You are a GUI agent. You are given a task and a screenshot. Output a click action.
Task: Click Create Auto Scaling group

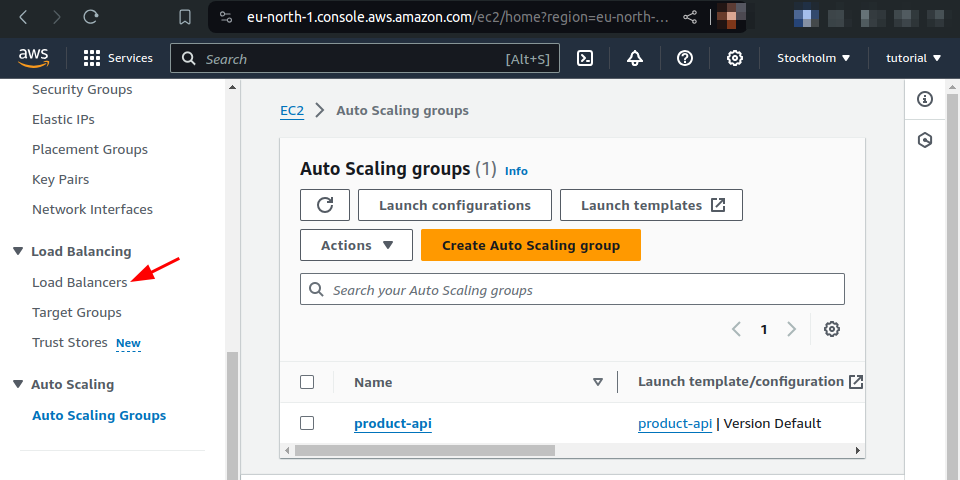[531, 245]
